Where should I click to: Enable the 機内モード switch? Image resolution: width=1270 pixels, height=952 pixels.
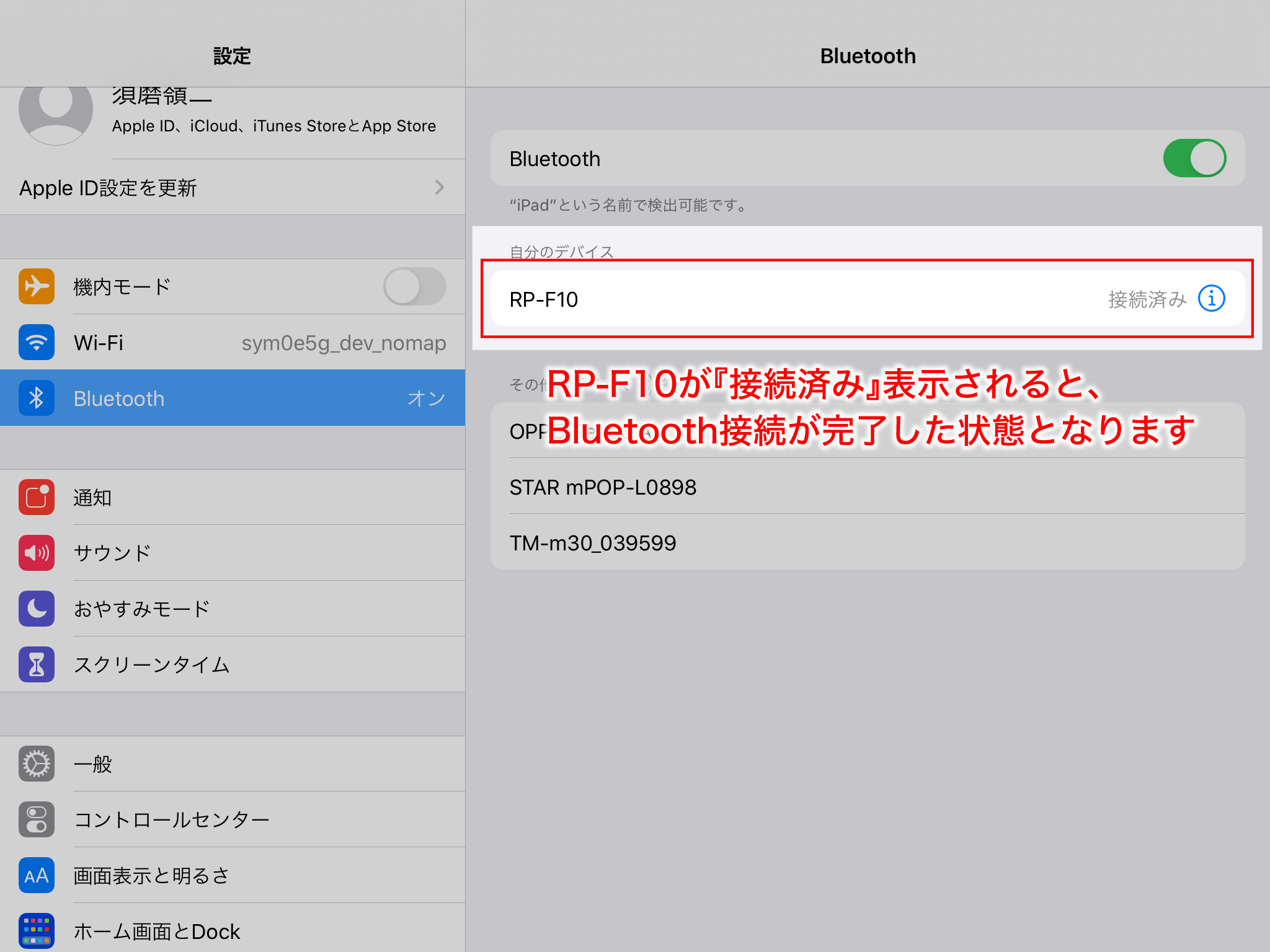tap(414, 286)
